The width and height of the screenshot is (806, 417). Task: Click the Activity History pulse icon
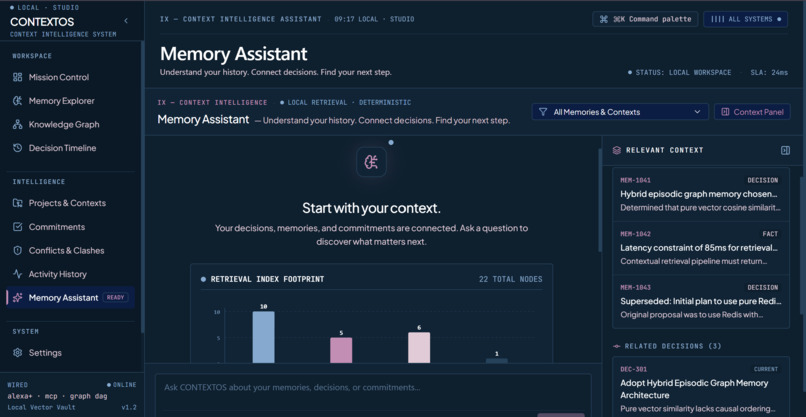17,274
